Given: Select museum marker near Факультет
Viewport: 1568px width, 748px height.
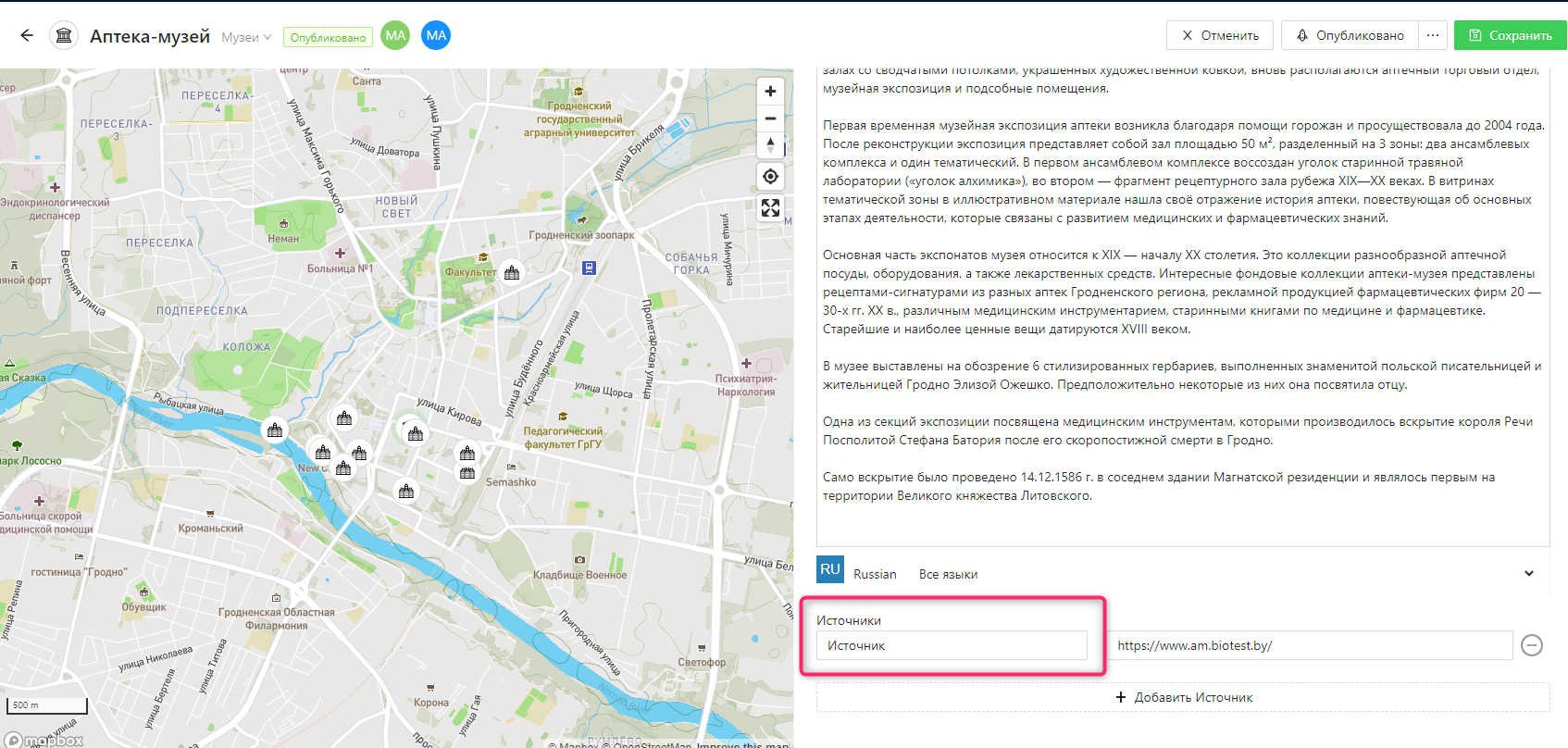Looking at the screenshot, I should tap(512, 273).
